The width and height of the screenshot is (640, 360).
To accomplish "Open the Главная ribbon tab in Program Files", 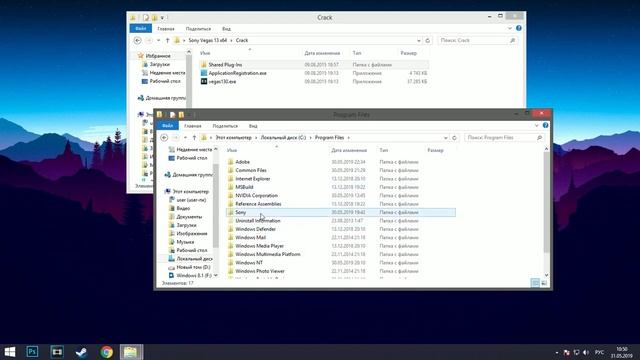I will point(193,126).
